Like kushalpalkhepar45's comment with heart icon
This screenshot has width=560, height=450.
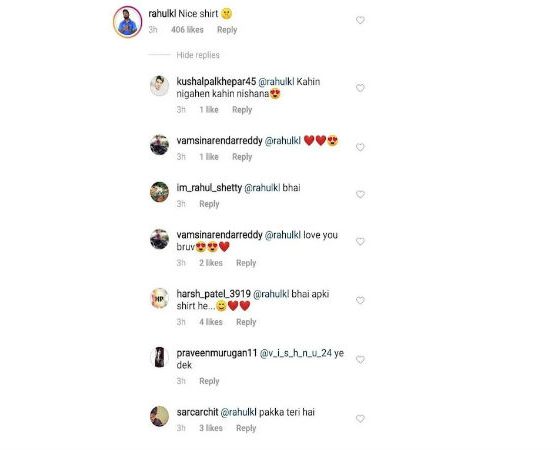click(360, 88)
